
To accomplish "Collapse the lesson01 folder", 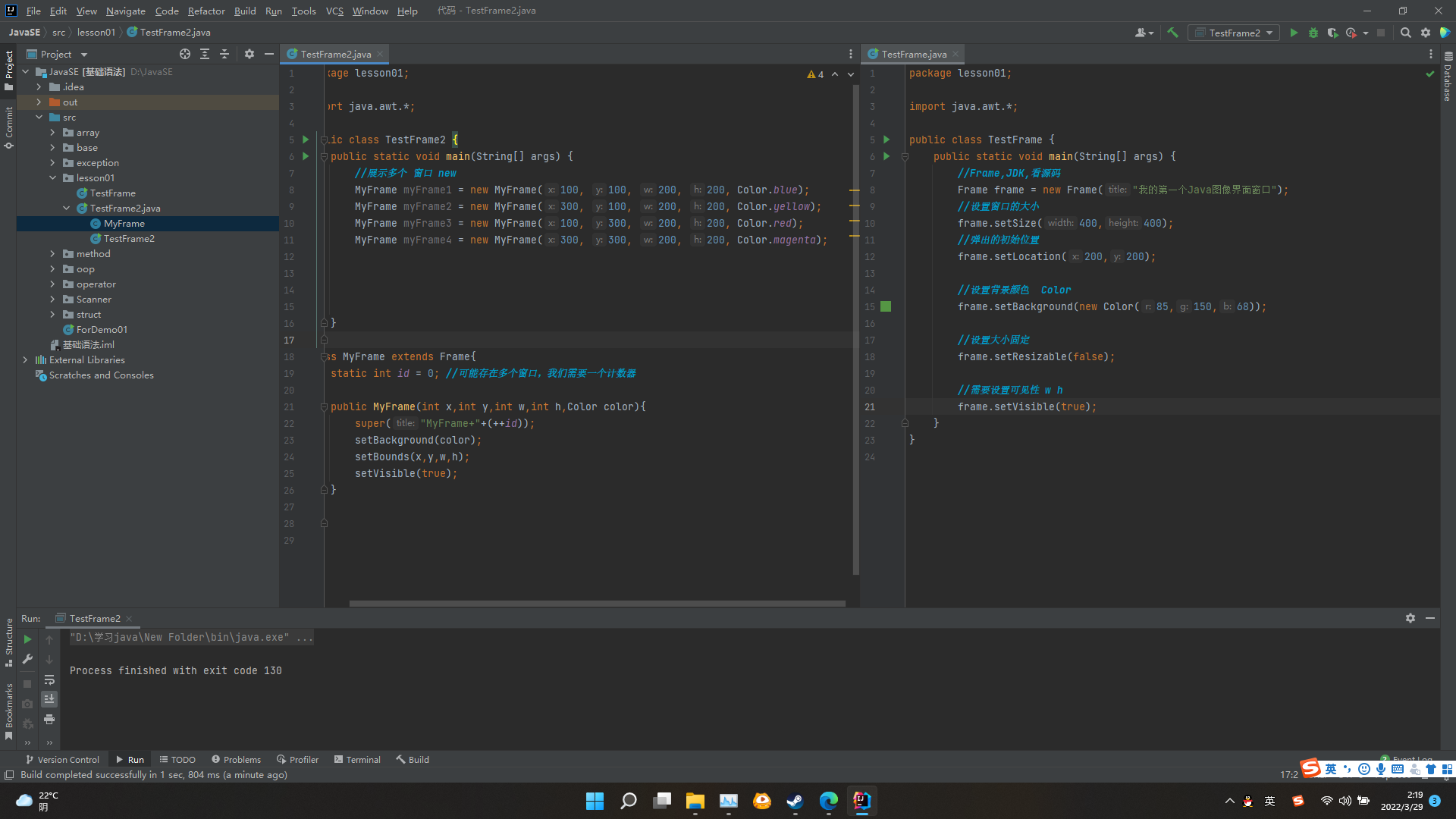I will point(52,178).
